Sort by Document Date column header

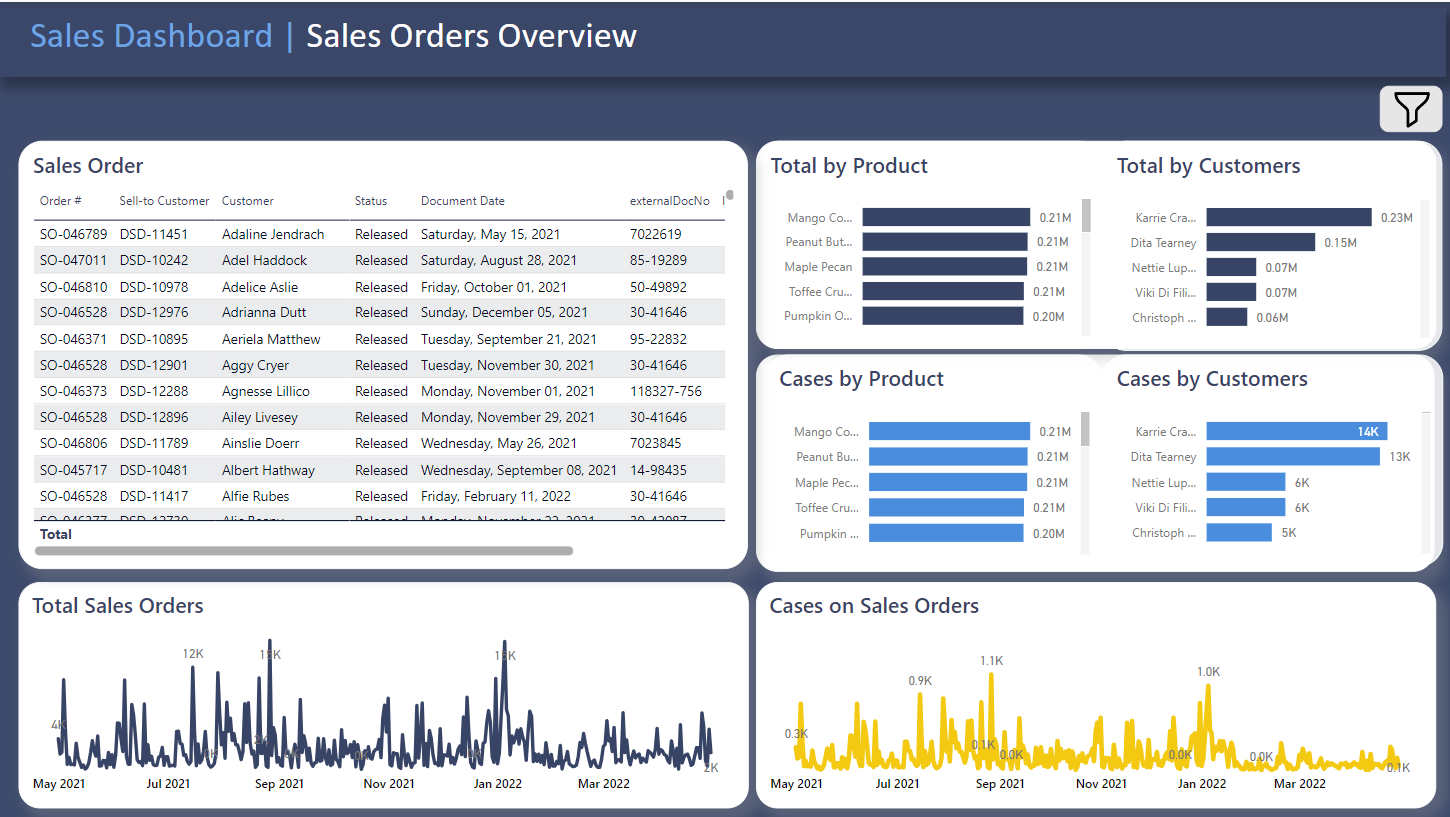pyautogui.click(x=463, y=201)
